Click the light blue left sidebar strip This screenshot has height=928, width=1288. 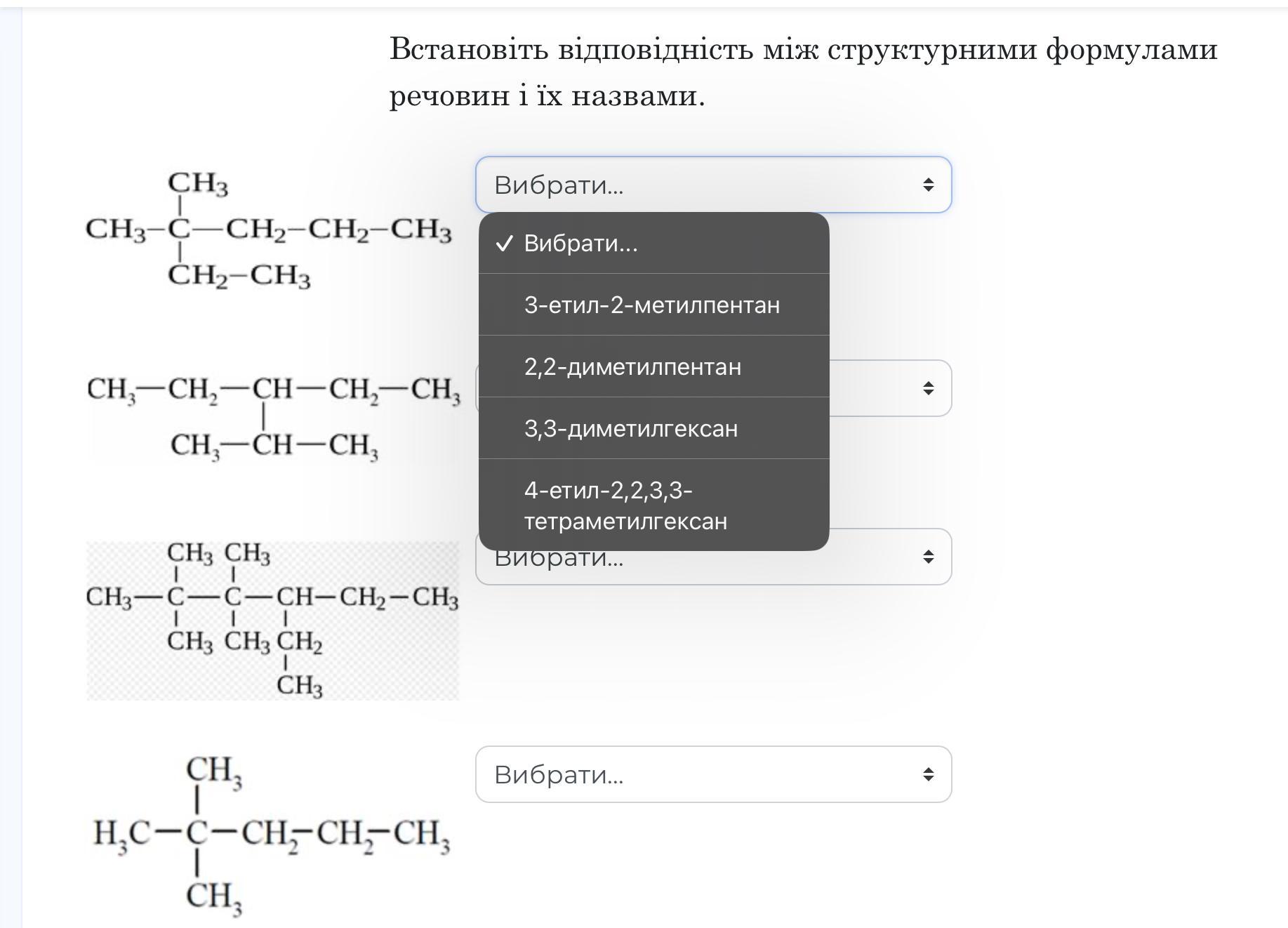pyautogui.click(x=11, y=463)
